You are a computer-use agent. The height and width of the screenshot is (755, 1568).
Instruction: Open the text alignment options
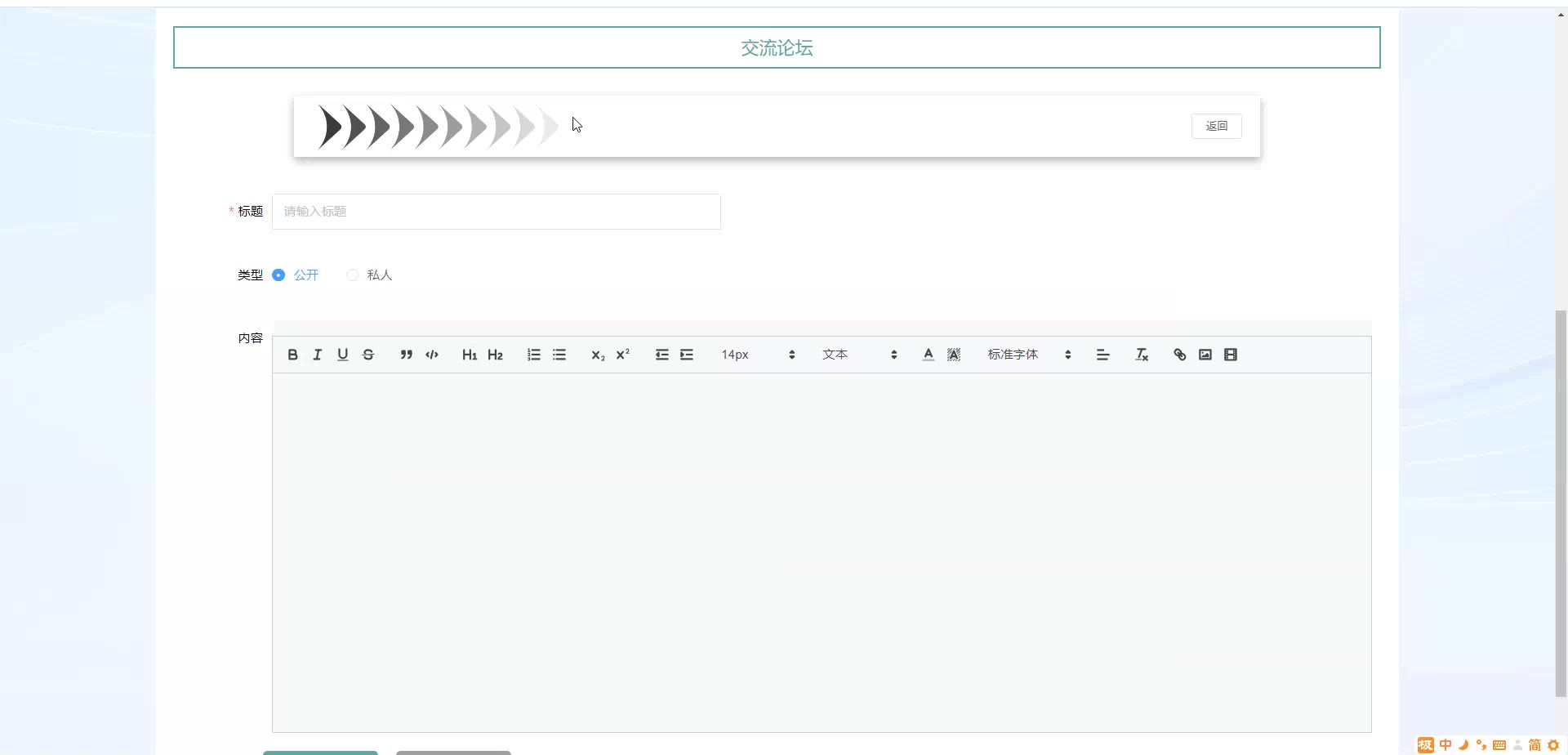[x=1102, y=355]
